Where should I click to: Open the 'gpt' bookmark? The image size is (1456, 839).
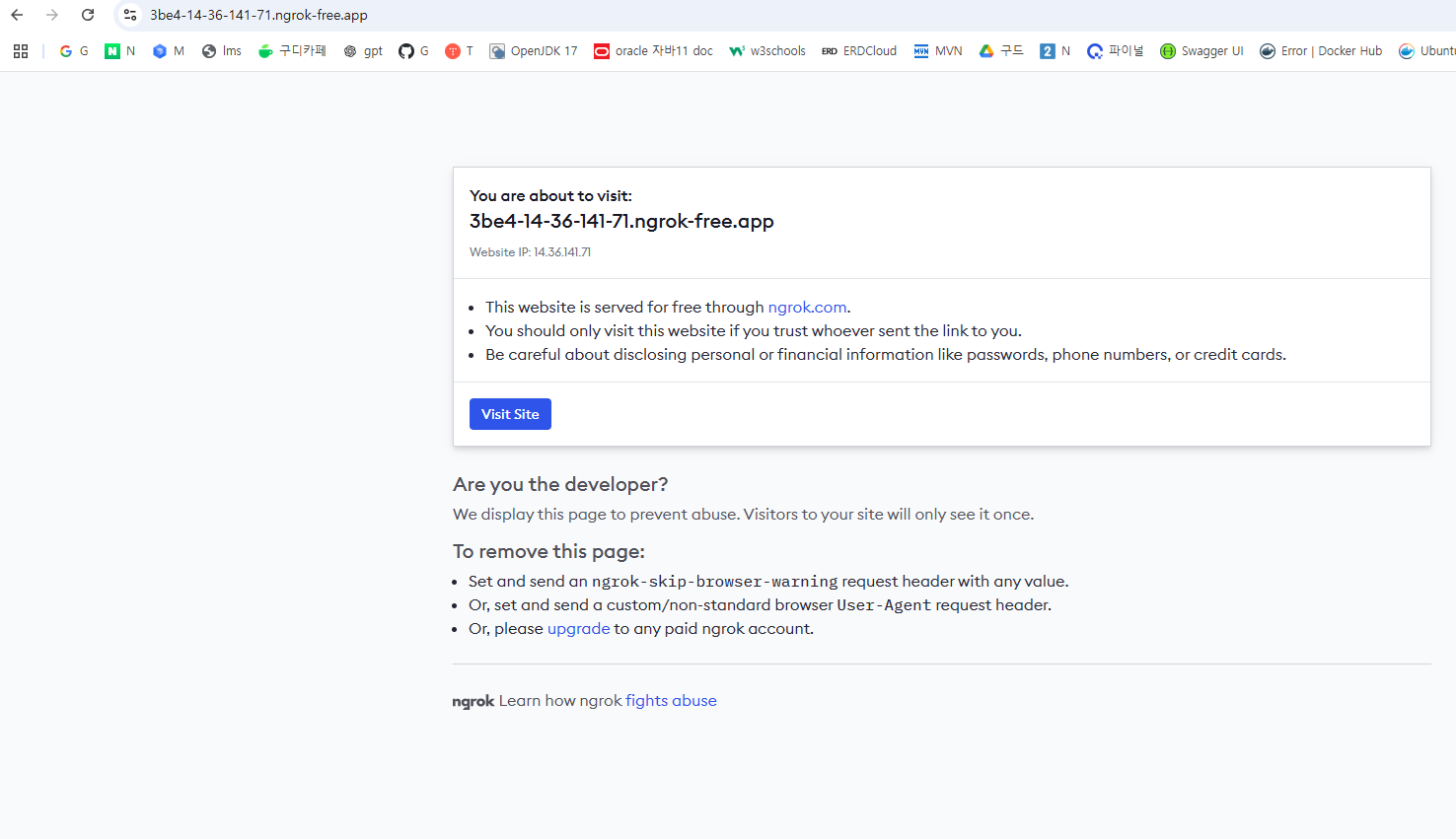(363, 51)
